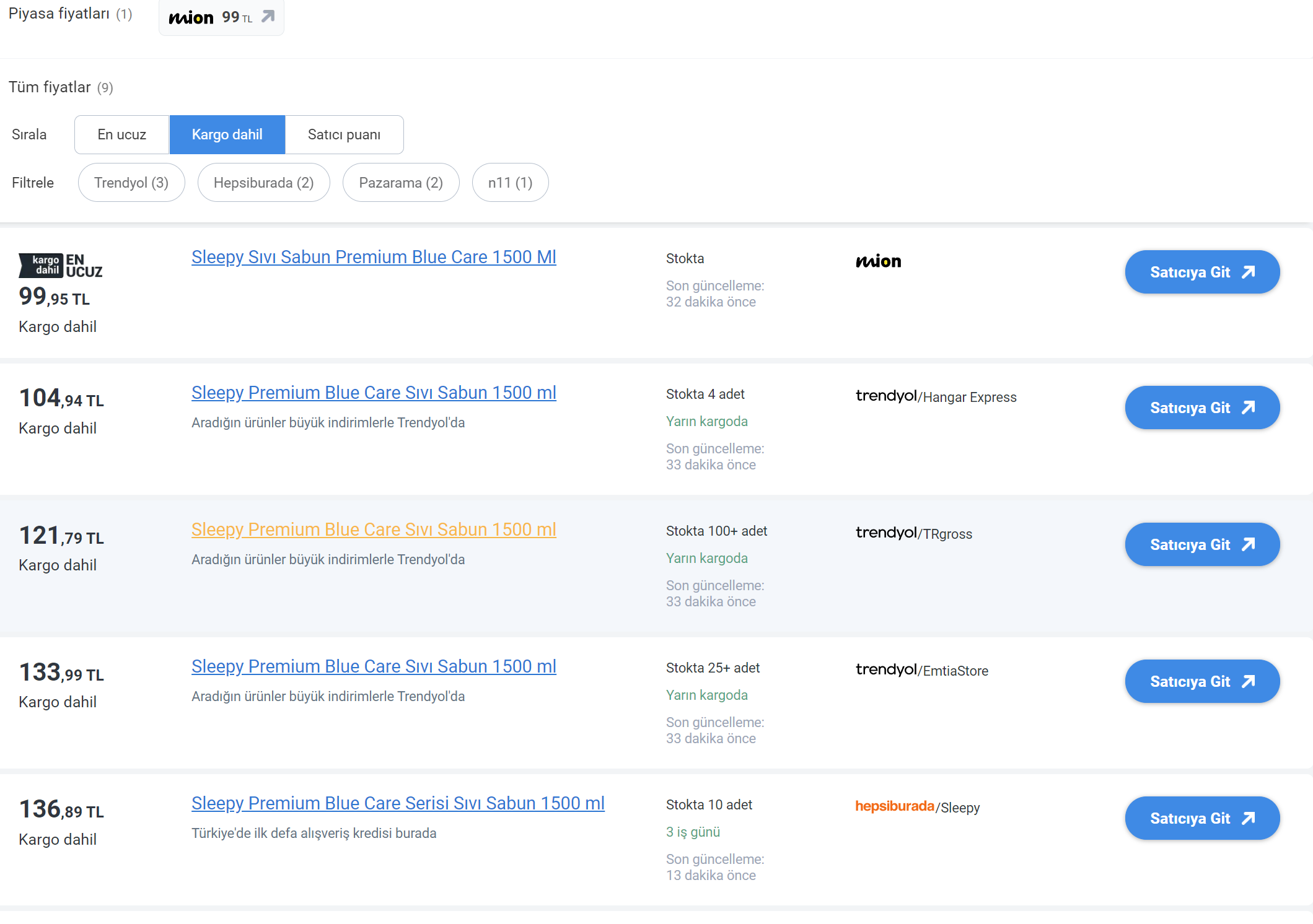The width and height of the screenshot is (1313, 924).
Task: Go to seller for the 104,94 TL offer
Action: click(1202, 408)
